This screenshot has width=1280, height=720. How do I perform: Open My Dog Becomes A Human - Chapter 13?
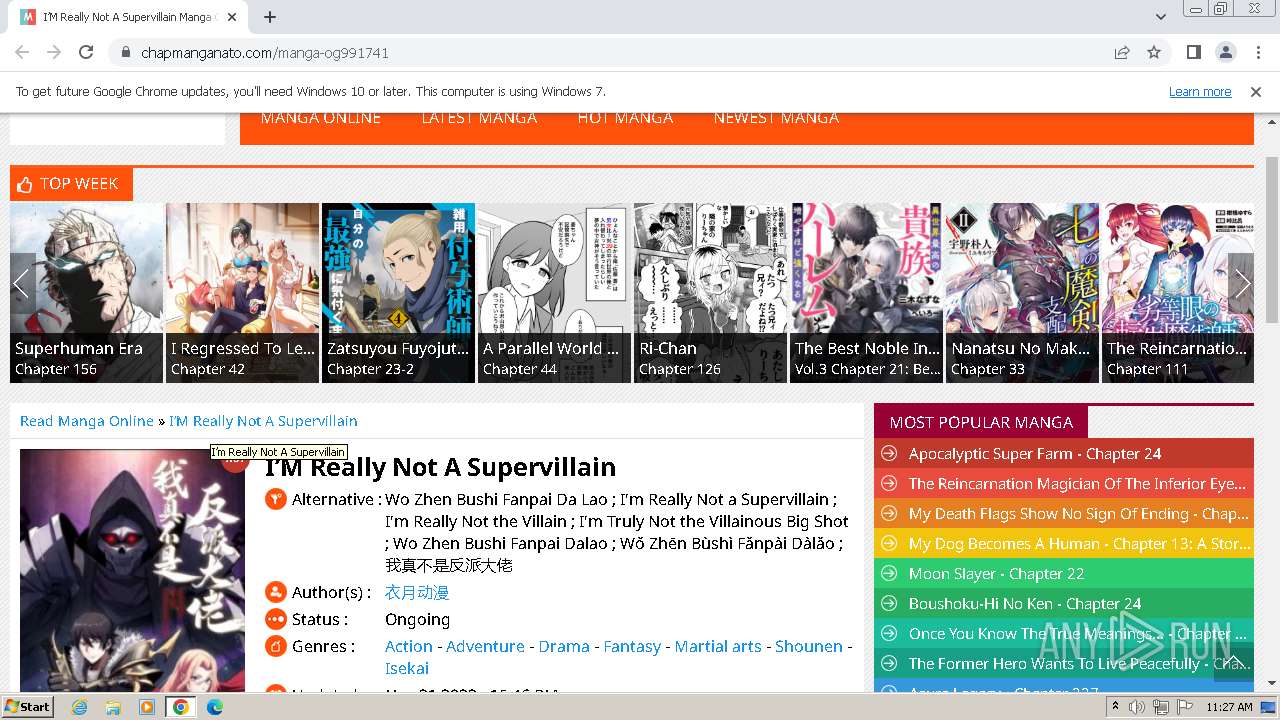(x=1079, y=544)
